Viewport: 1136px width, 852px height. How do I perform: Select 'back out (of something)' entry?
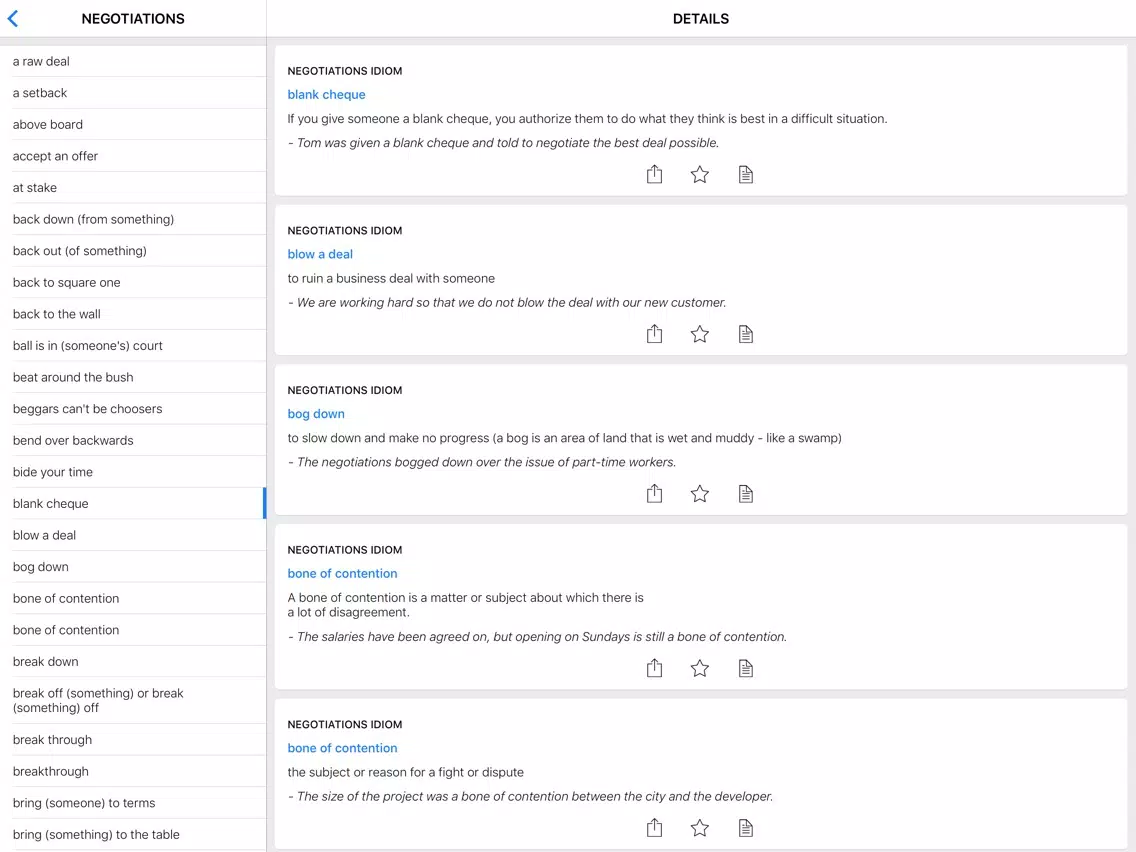pos(133,251)
